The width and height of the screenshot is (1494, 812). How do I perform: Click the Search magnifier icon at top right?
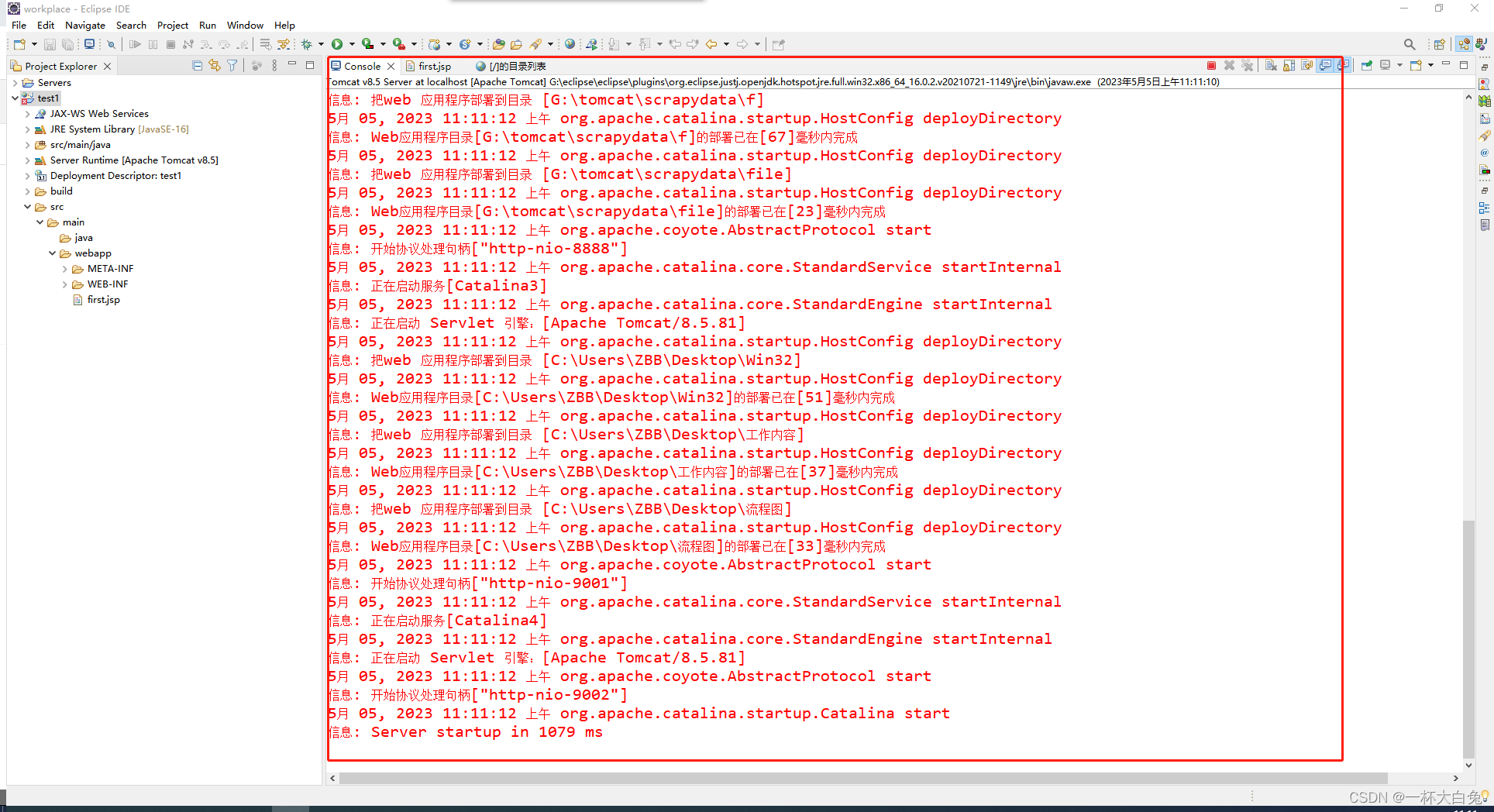click(x=1410, y=44)
